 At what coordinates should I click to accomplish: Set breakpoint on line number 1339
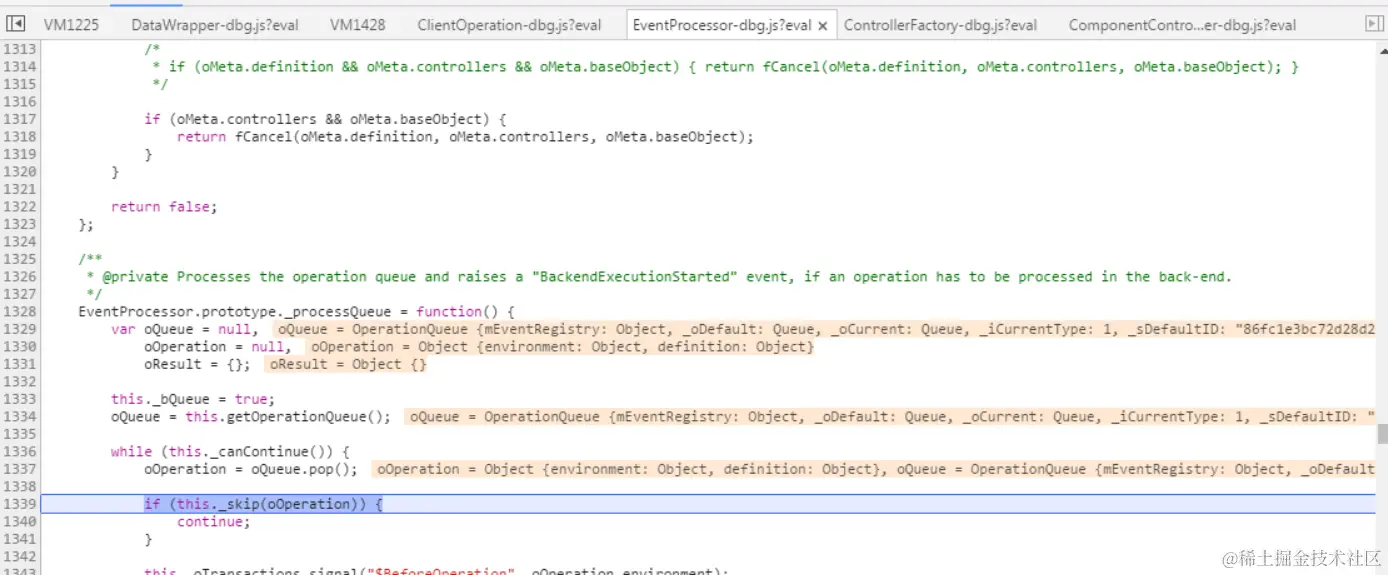[20, 504]
